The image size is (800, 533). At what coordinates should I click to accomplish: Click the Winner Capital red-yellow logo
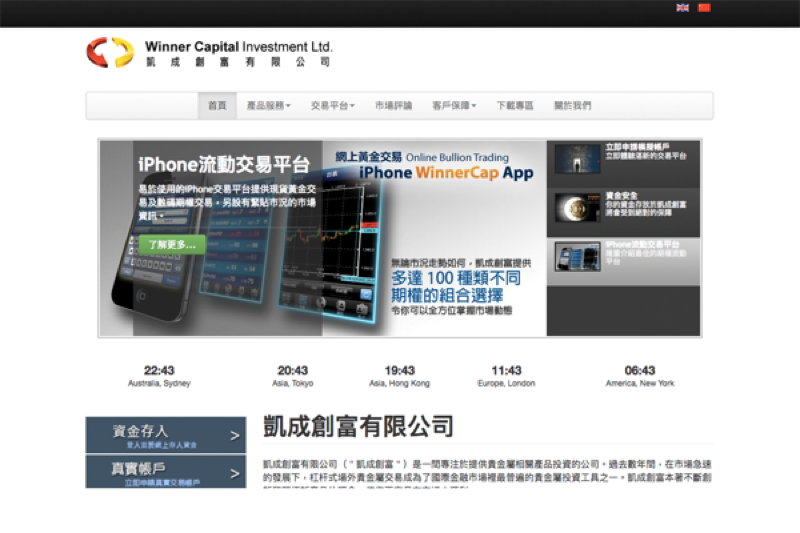tap(110, 52)
